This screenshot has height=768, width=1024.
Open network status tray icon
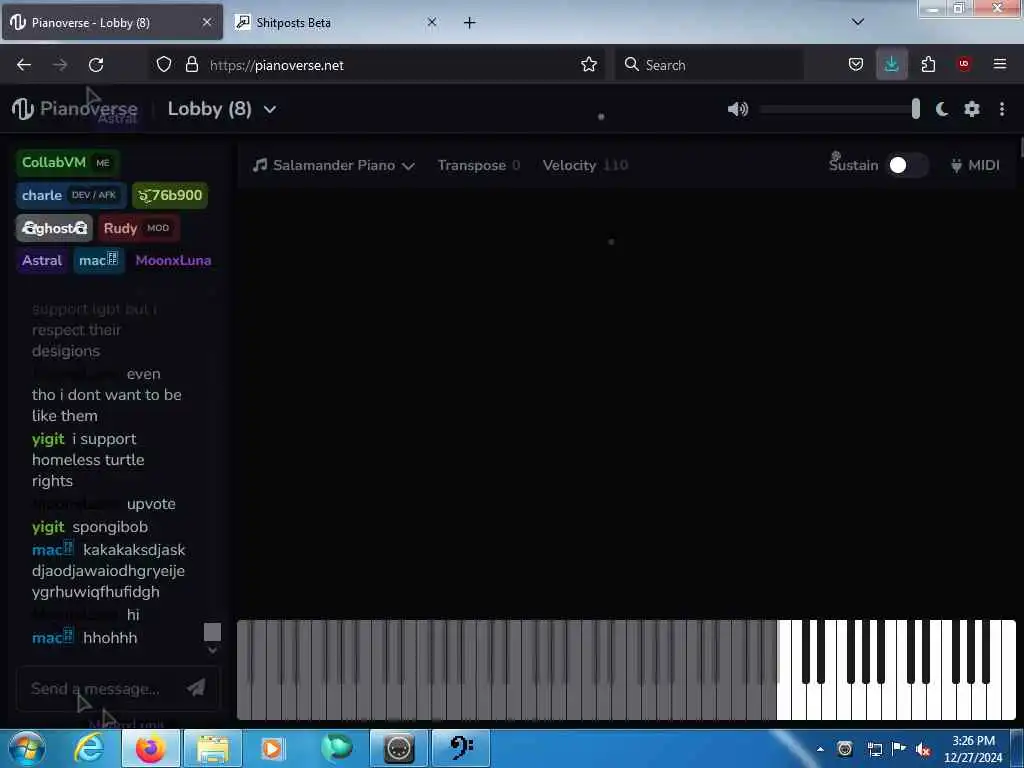coord(874,749)
